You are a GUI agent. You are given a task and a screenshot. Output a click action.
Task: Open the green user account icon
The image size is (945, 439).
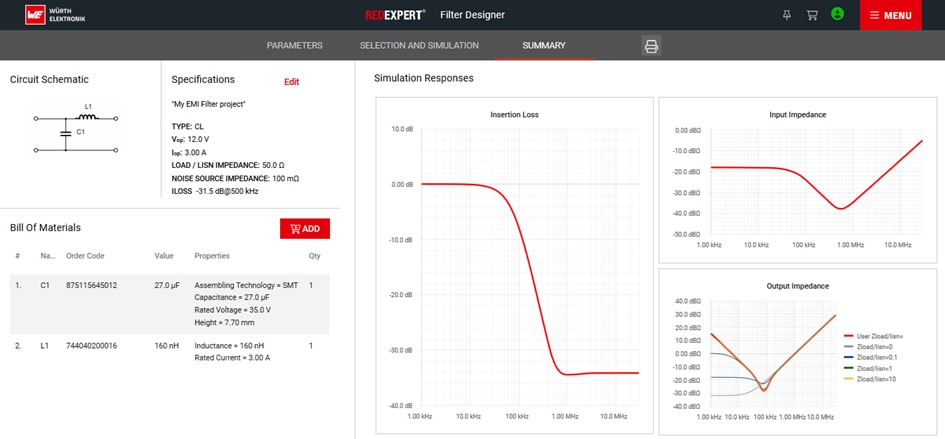[837, 14]
